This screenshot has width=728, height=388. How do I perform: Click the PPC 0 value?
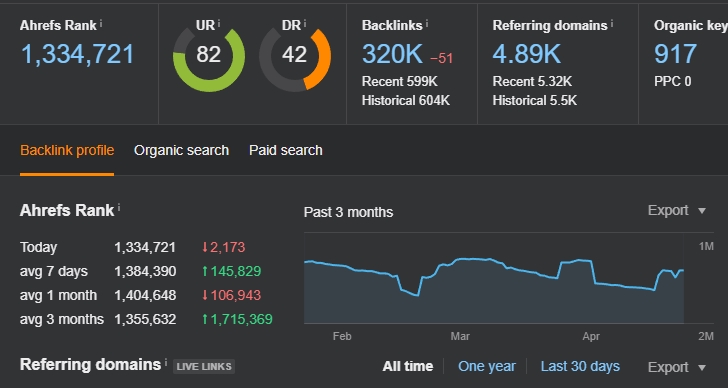click(672, 82)
